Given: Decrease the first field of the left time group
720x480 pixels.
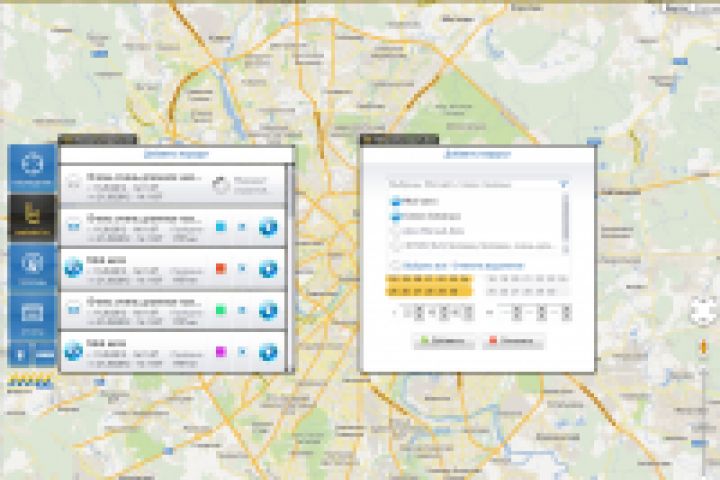Looking at the screenshot, I should (419, 316).
